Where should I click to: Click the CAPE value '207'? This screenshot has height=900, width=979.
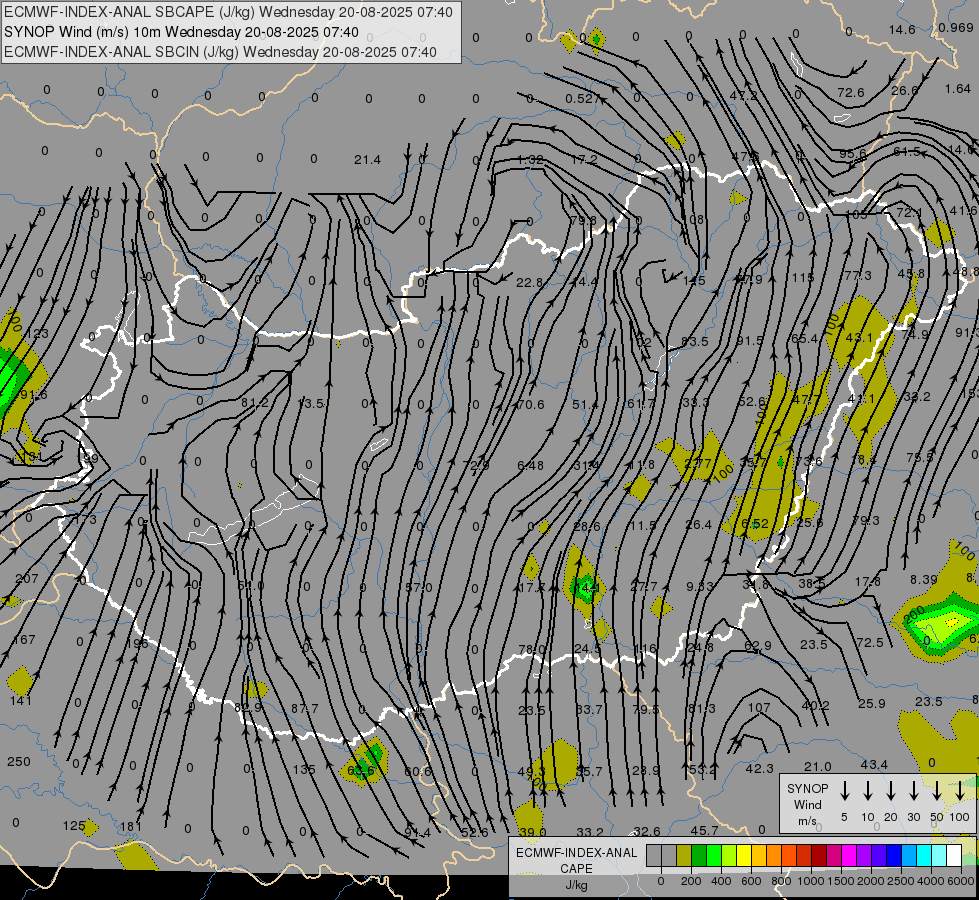(27, 578)
